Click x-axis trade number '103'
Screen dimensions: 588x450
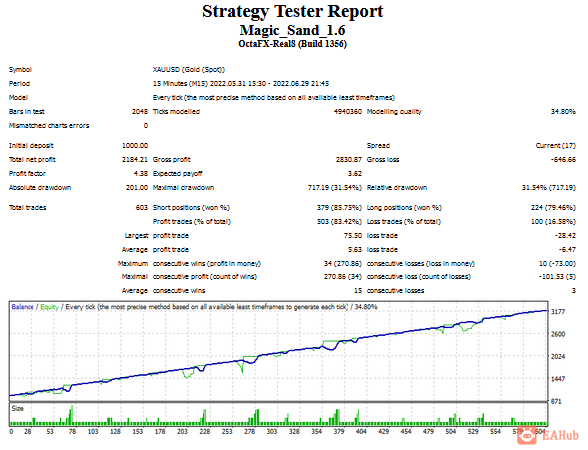[93, 432]
